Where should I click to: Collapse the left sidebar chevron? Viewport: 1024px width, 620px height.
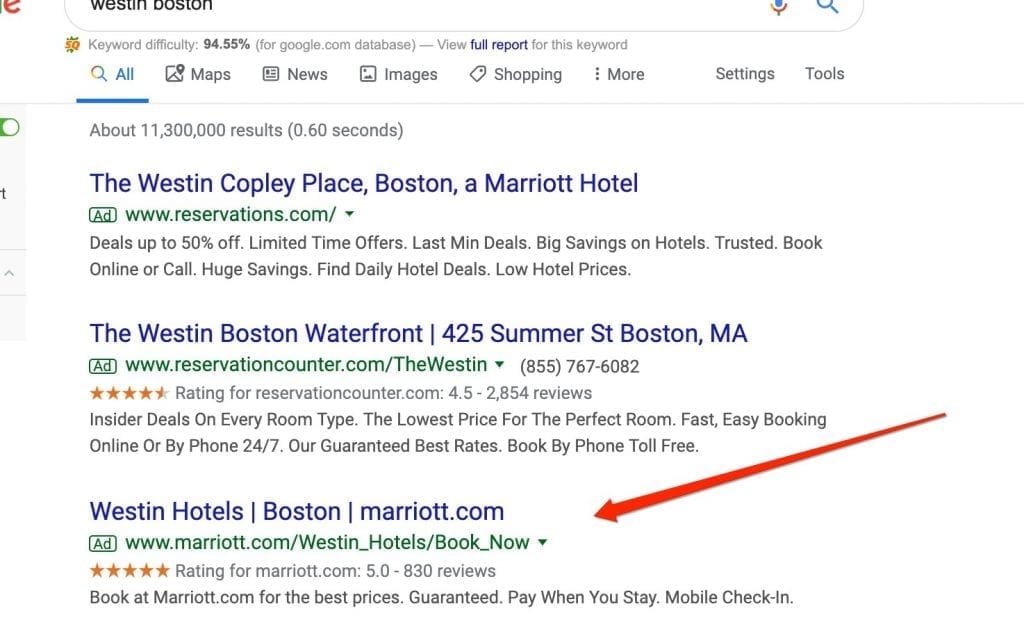[x=9, y=273]
